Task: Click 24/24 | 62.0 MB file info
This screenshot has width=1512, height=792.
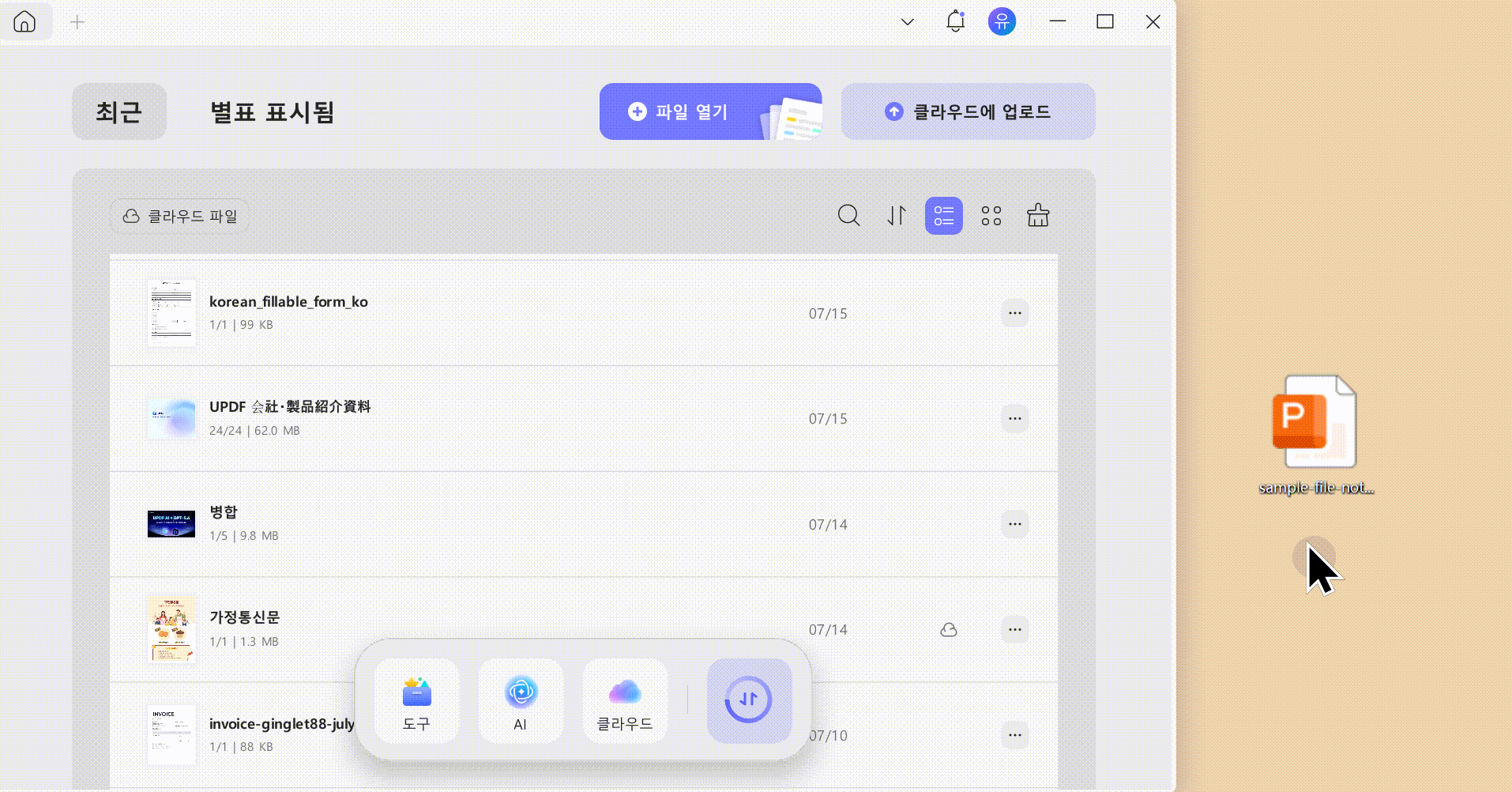Action: pyautogui.click(x=254, y=431)
